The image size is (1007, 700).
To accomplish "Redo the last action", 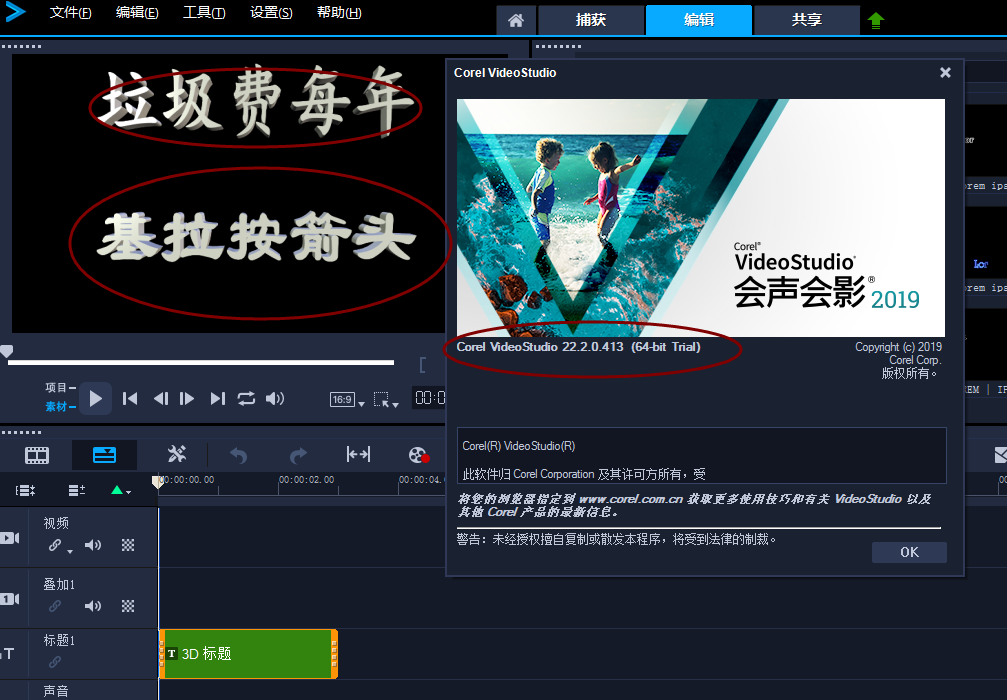I will [299, 455].
